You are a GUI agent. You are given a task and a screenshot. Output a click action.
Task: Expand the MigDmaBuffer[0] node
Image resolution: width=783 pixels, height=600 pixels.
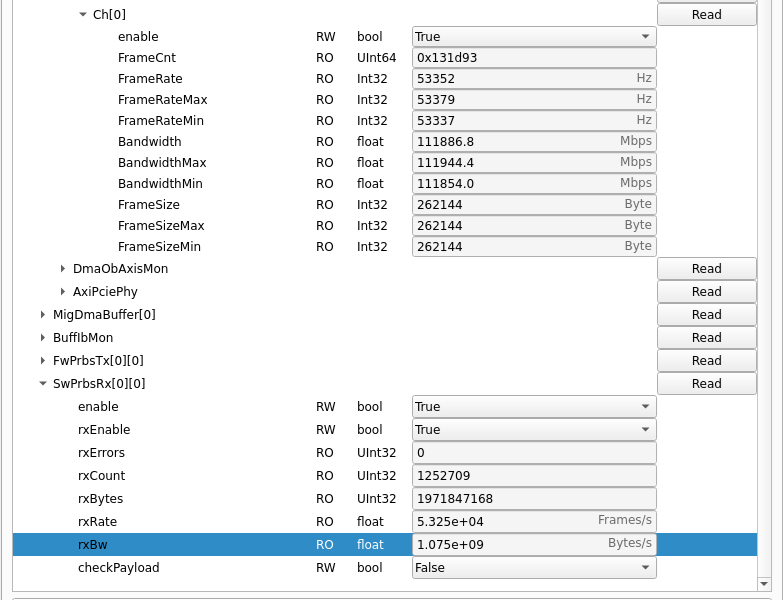click(43, 315)
